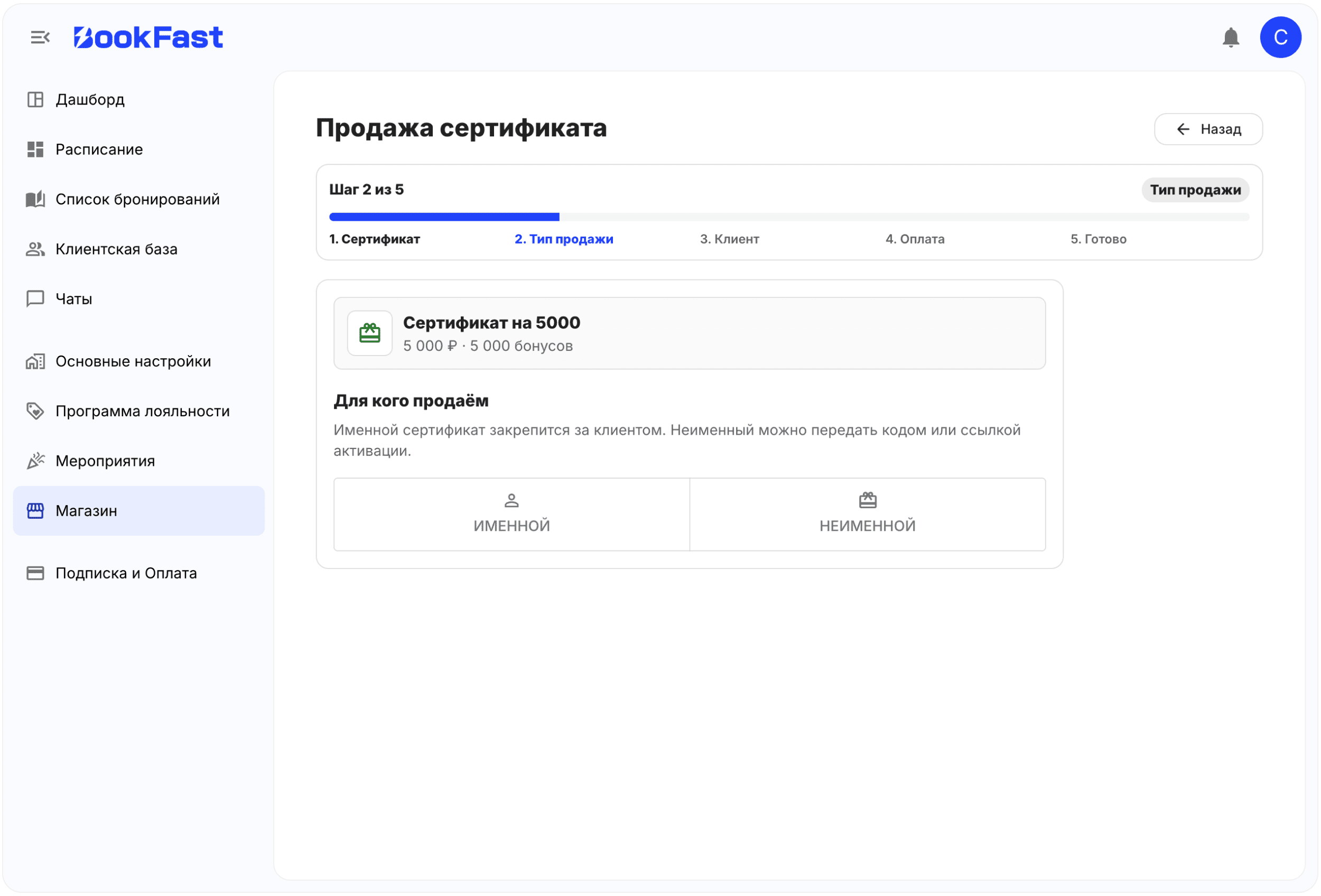
Task: Click the gift icon above НЕИМЕННОЙ
Action: click(x=868, y=500)
